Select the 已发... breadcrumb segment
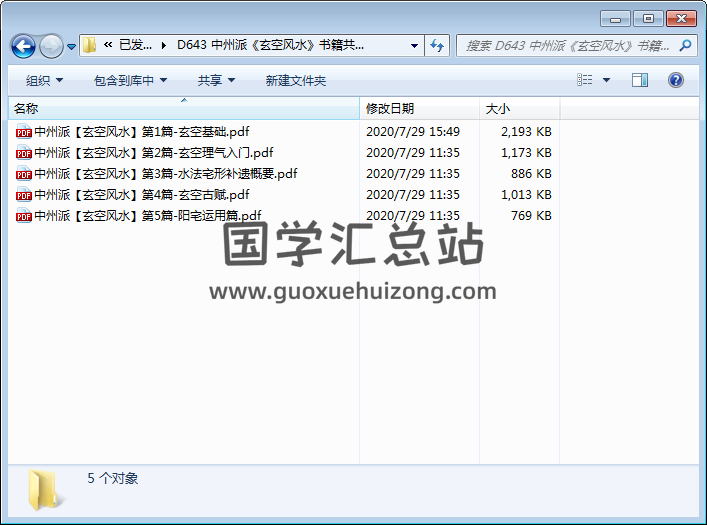This screenshot has height=525, width=707. coord(135,45)
